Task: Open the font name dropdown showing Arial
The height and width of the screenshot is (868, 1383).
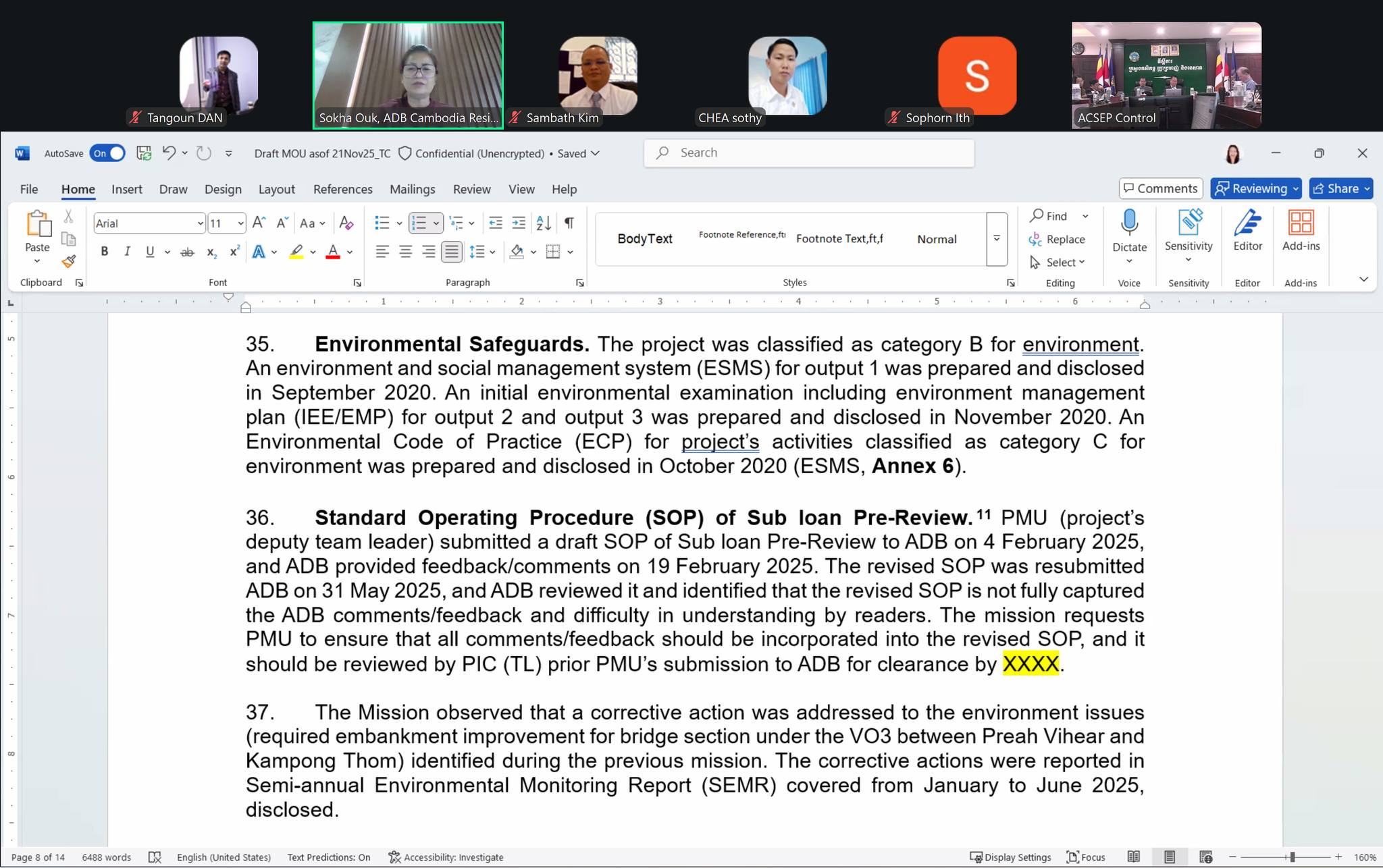Action: [x=200, y=223]
